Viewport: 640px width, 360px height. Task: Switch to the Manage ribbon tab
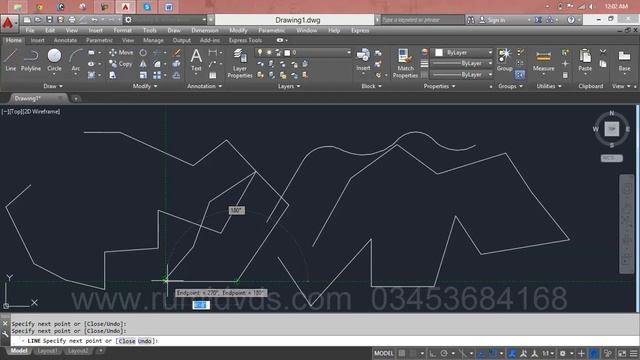[x=153, y=40]
